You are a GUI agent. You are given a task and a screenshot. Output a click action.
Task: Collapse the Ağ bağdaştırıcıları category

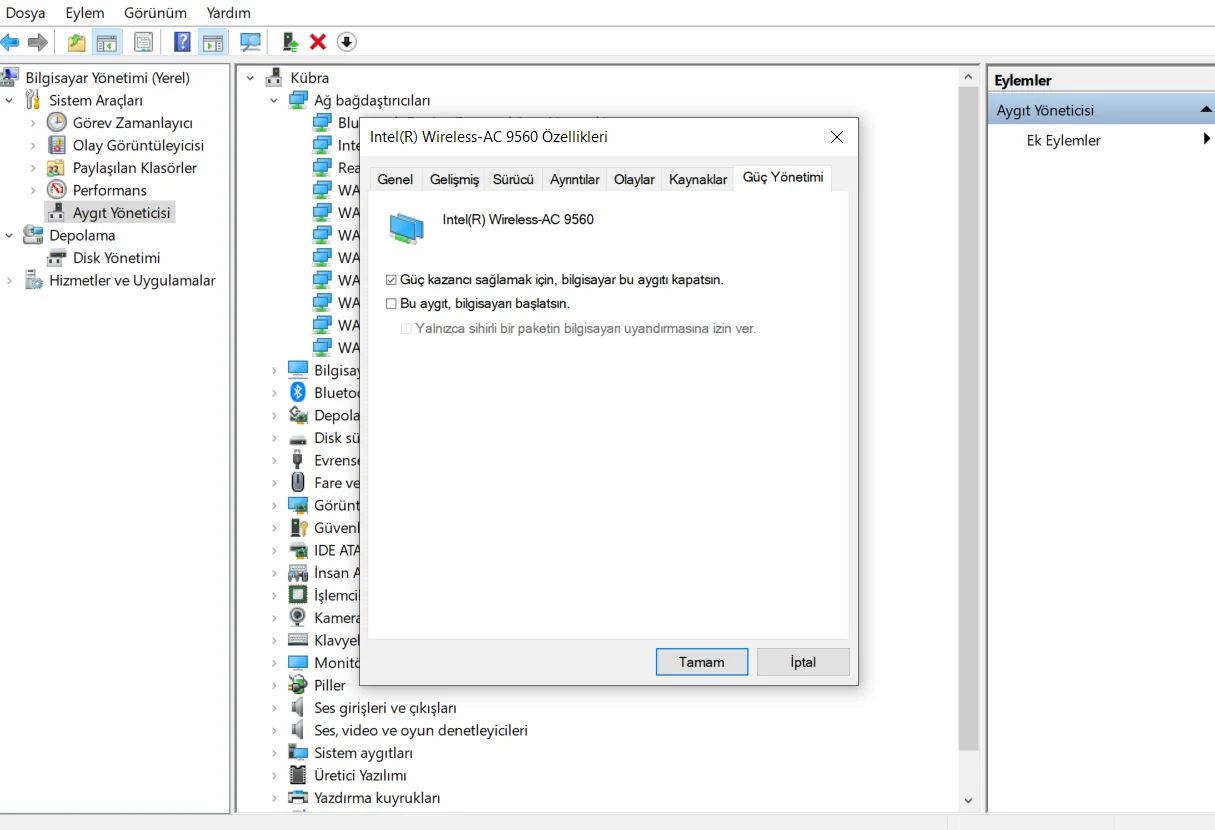point(274,100)
